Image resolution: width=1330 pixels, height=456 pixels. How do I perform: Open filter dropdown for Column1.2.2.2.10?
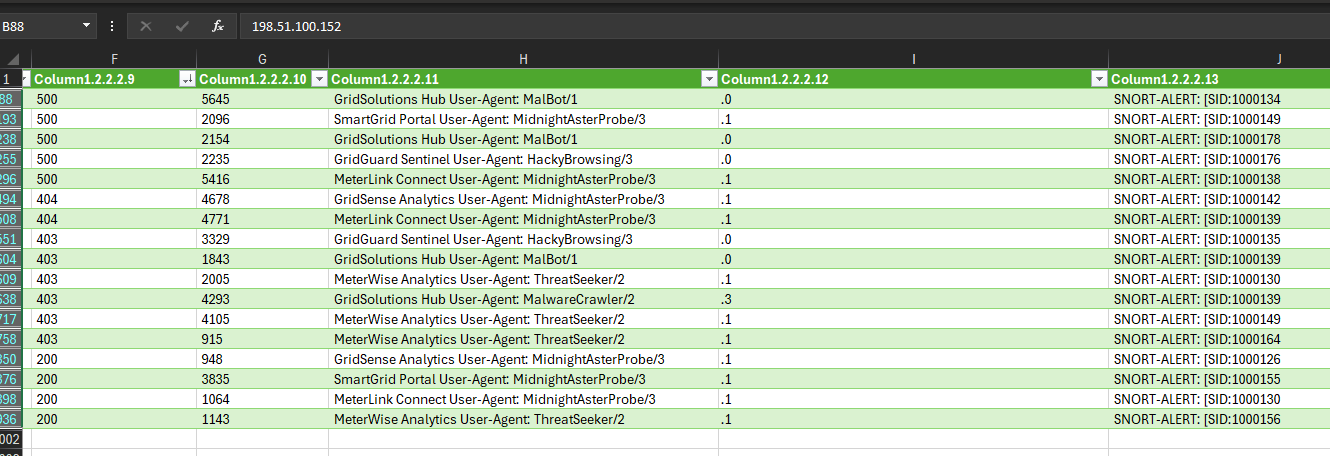click(319, 79)
